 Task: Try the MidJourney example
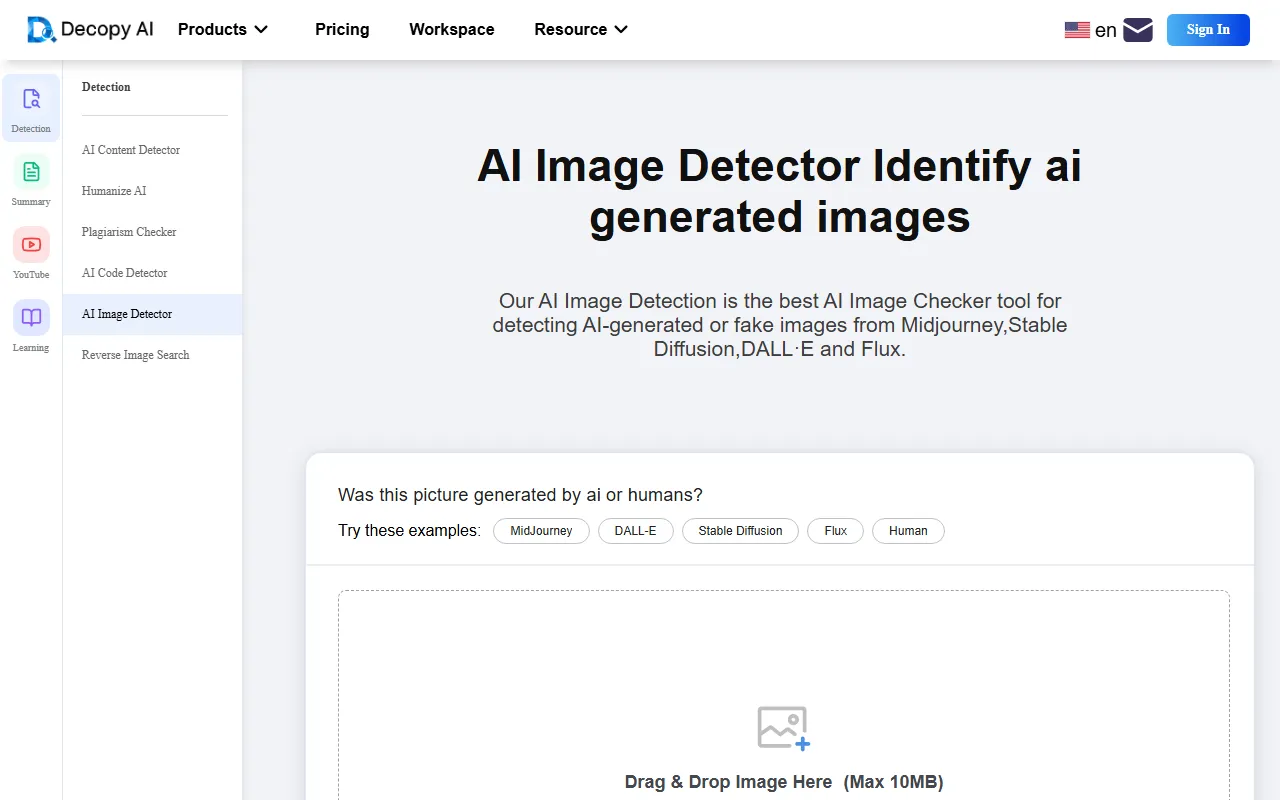[x=541, y=531]
